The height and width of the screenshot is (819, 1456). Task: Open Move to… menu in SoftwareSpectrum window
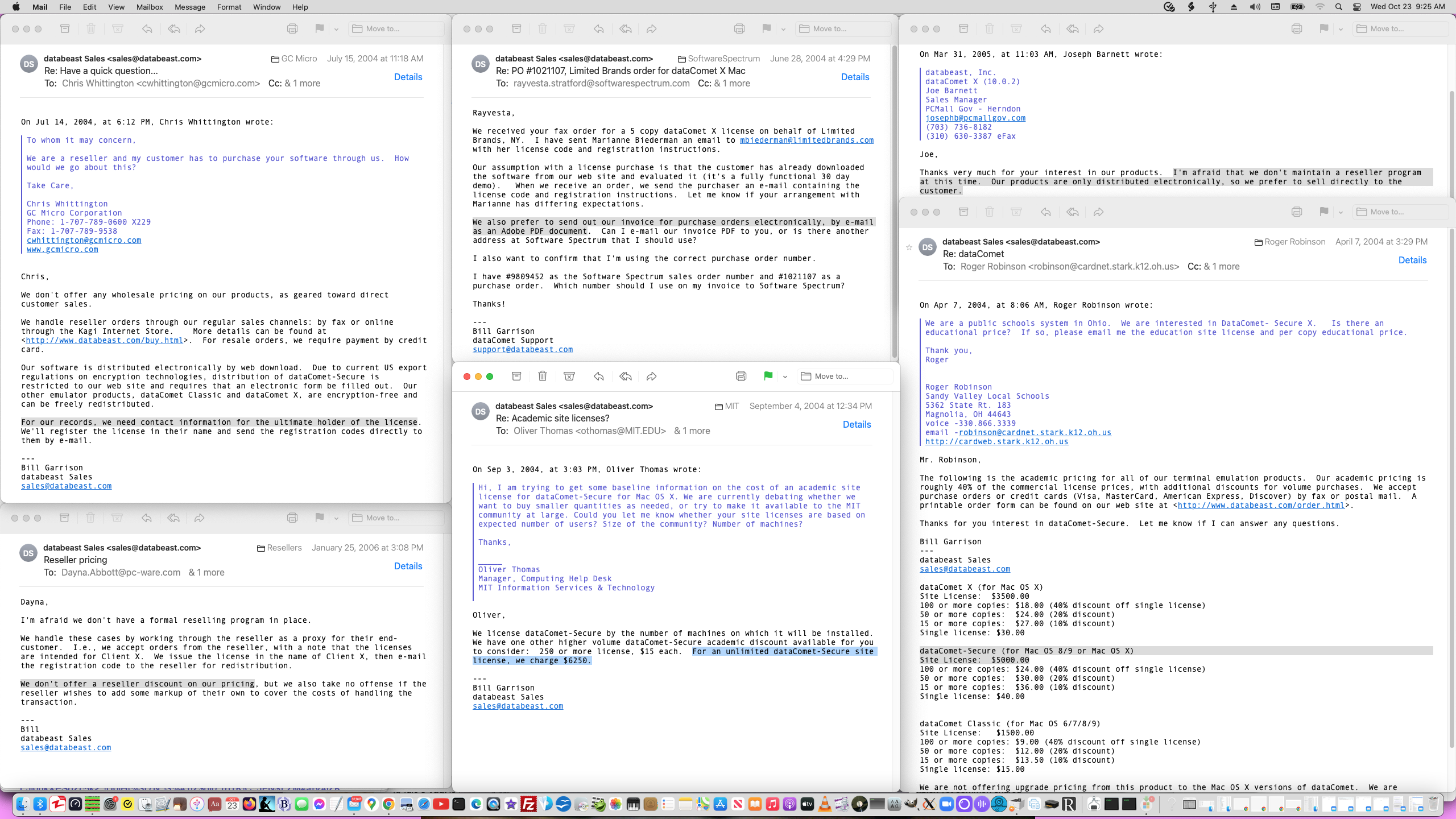[843, 29]
